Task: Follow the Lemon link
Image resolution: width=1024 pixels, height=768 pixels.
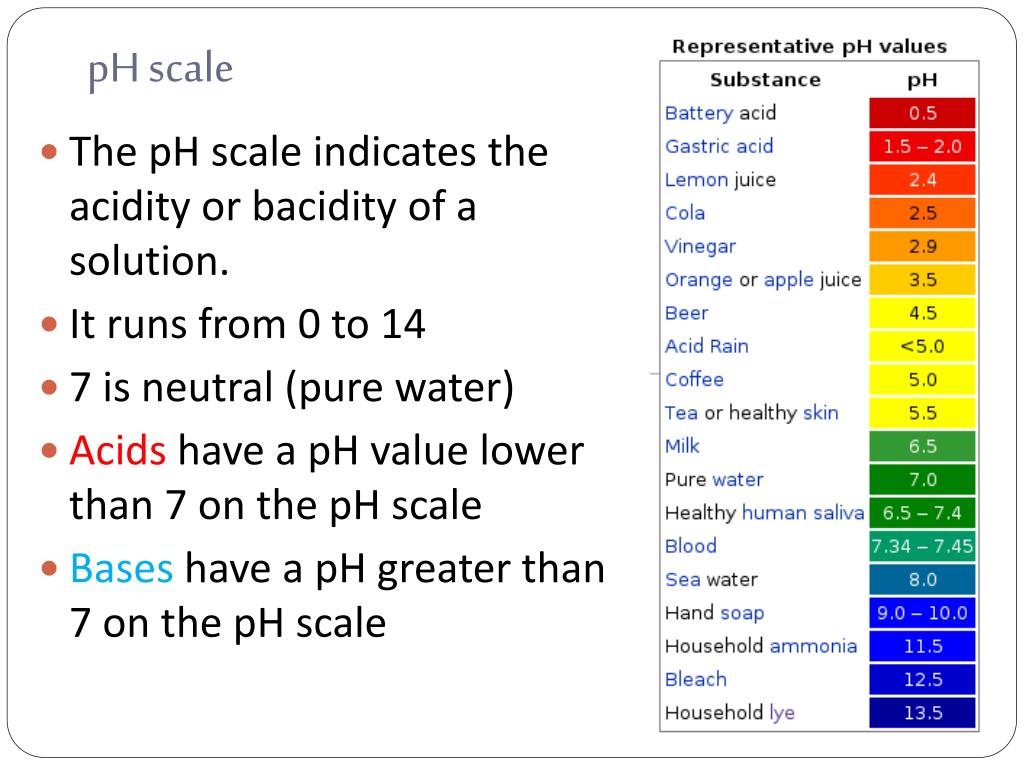Action: [696, 179]
